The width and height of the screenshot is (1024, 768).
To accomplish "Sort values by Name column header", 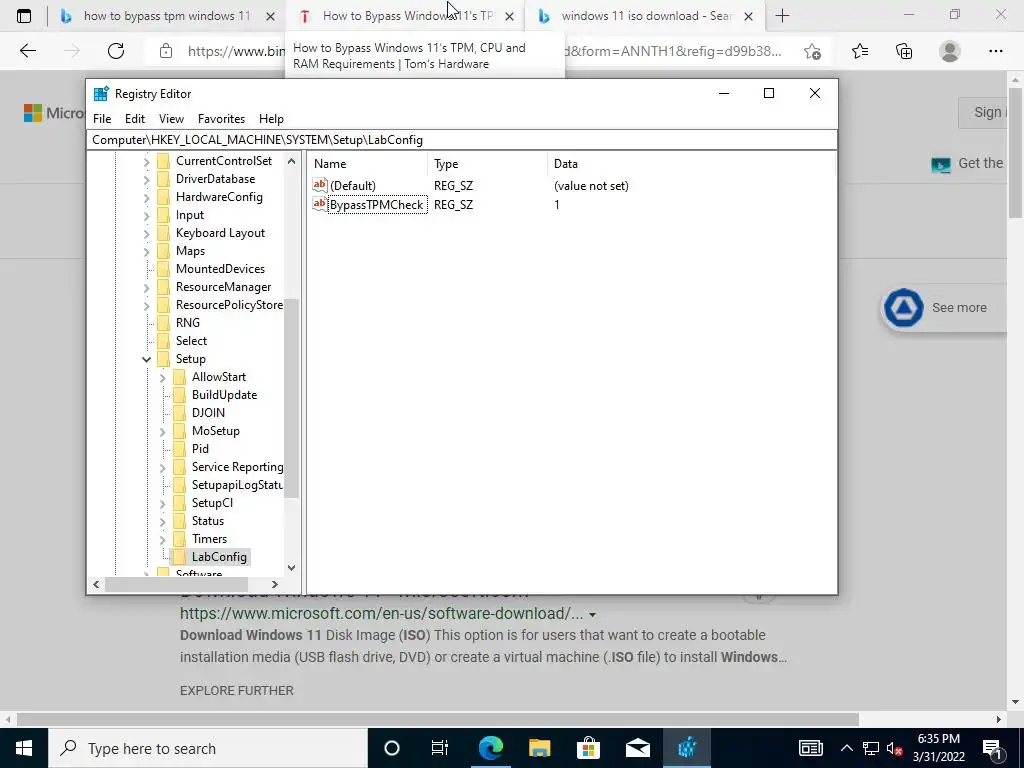I will (x=368, y=164).
